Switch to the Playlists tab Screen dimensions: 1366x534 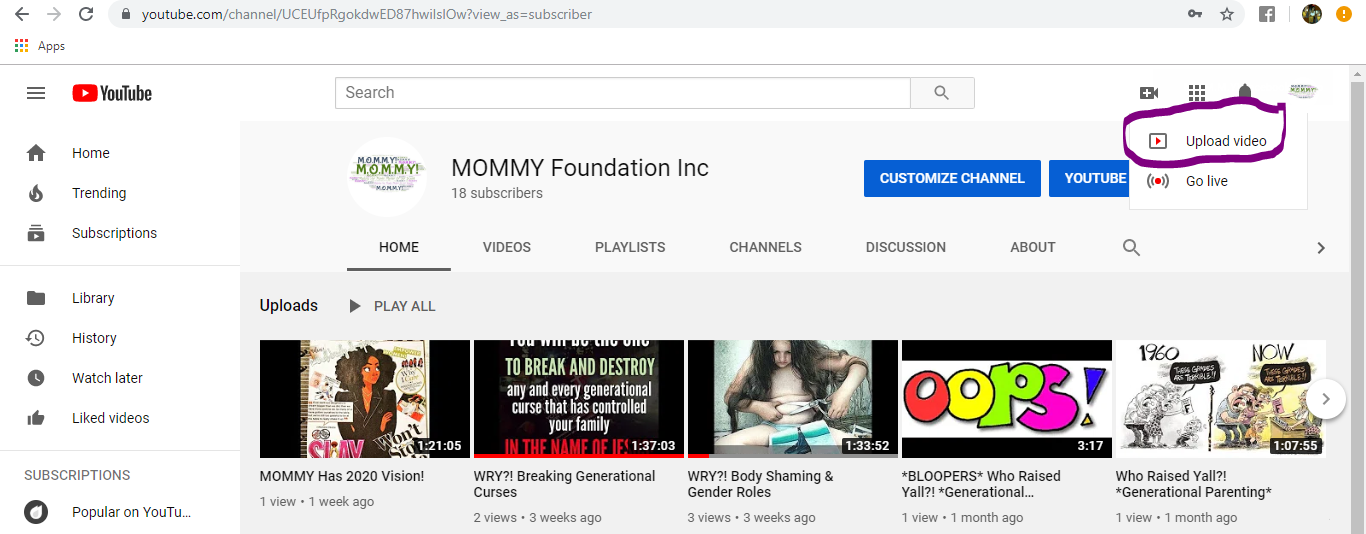(x=630, y=247)
